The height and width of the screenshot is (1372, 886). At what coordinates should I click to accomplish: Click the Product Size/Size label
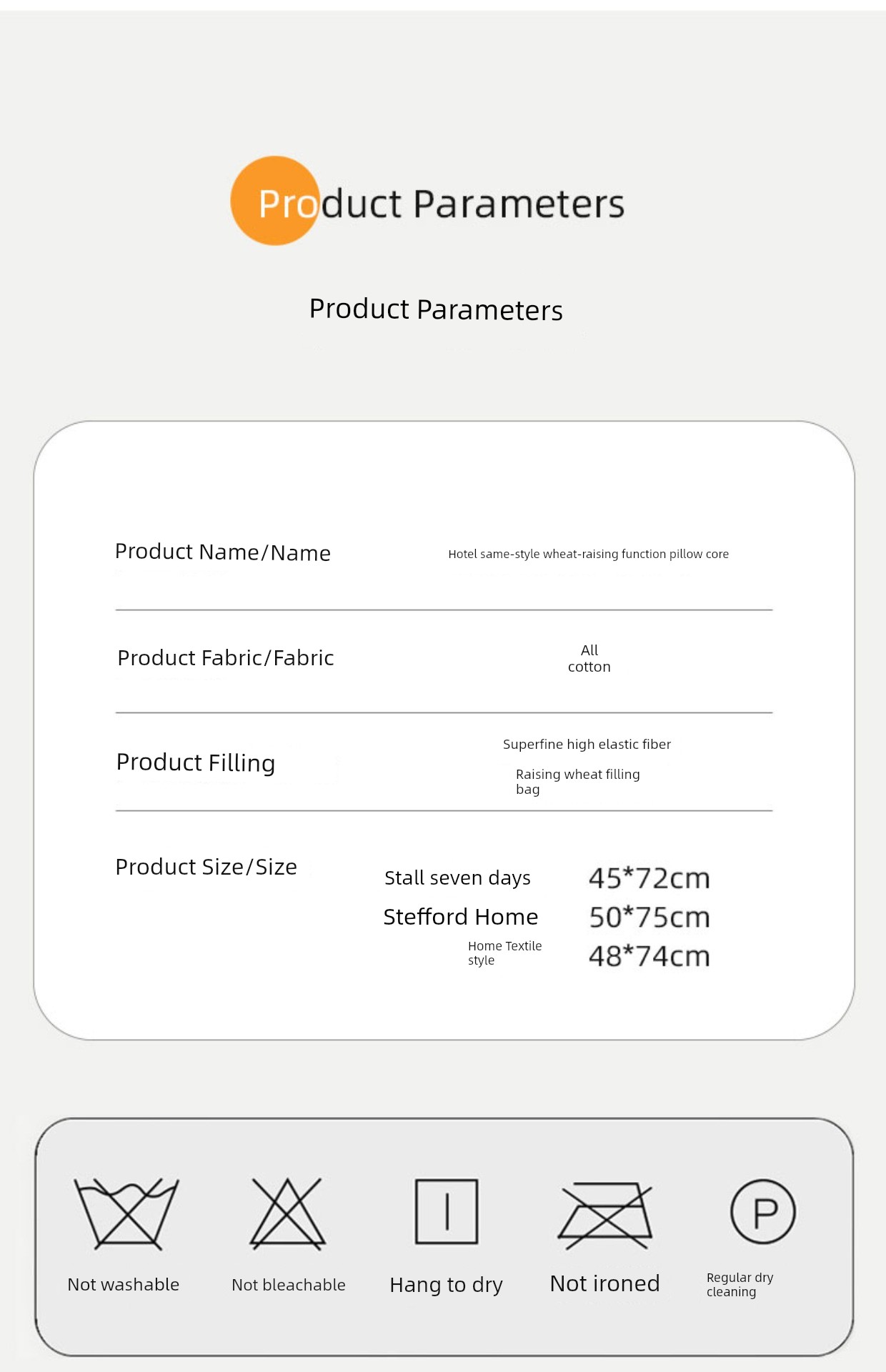pyautogui.click(x=206, y=867)
